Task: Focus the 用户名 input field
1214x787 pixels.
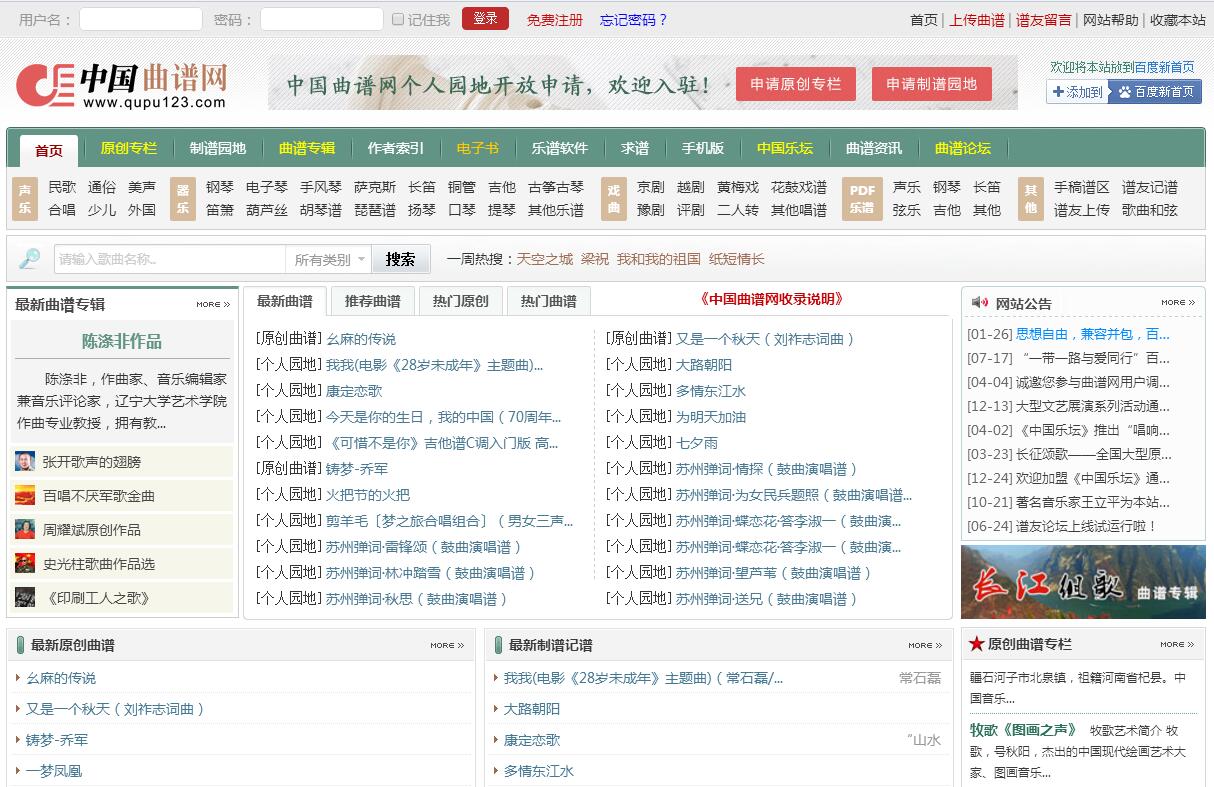Action: click(x=140, y=19)
